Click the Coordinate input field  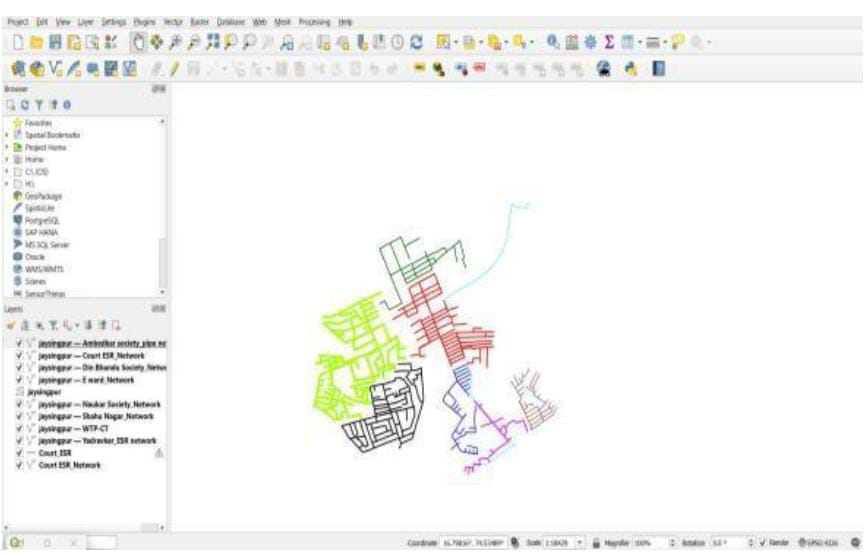pyautogui.click(x=470, y=547)
